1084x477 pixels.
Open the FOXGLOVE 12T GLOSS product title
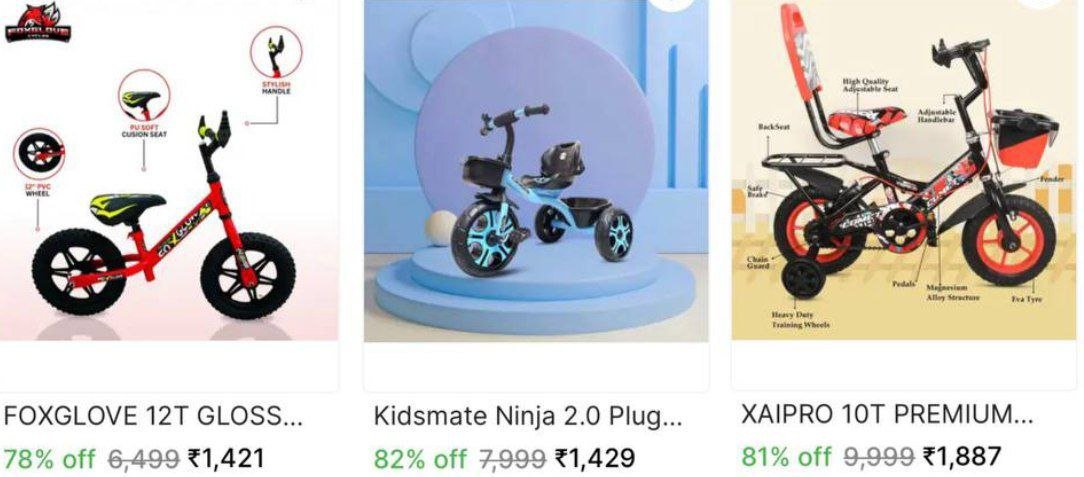coord(153,416)
